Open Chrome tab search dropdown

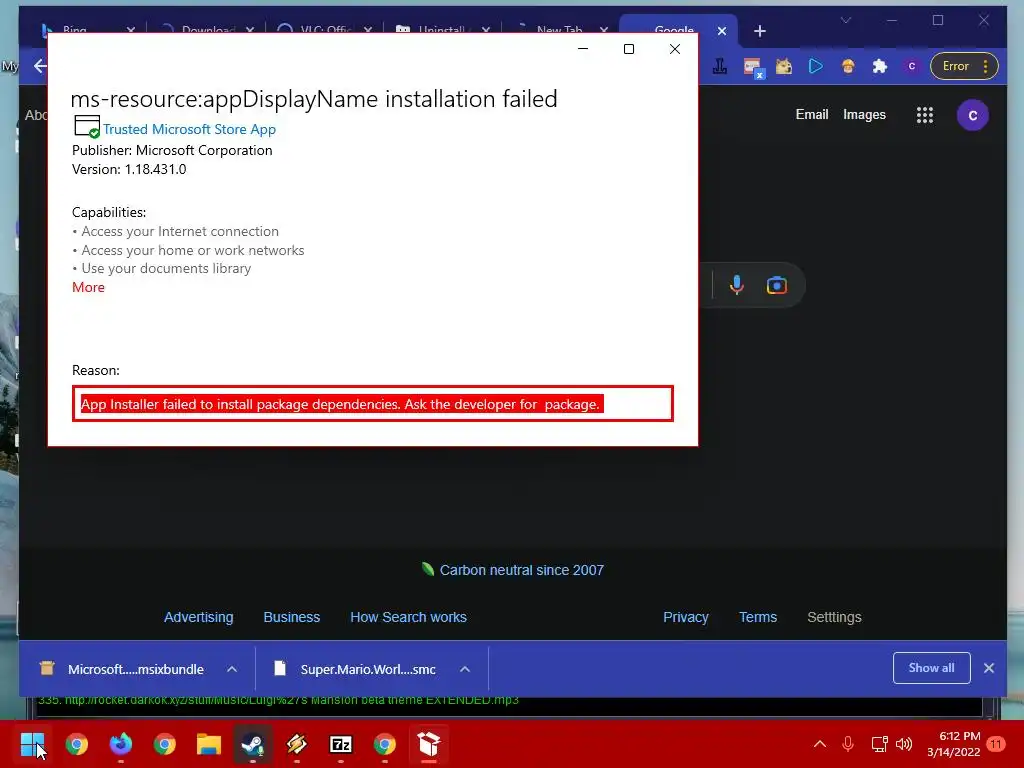coord(846,20)
